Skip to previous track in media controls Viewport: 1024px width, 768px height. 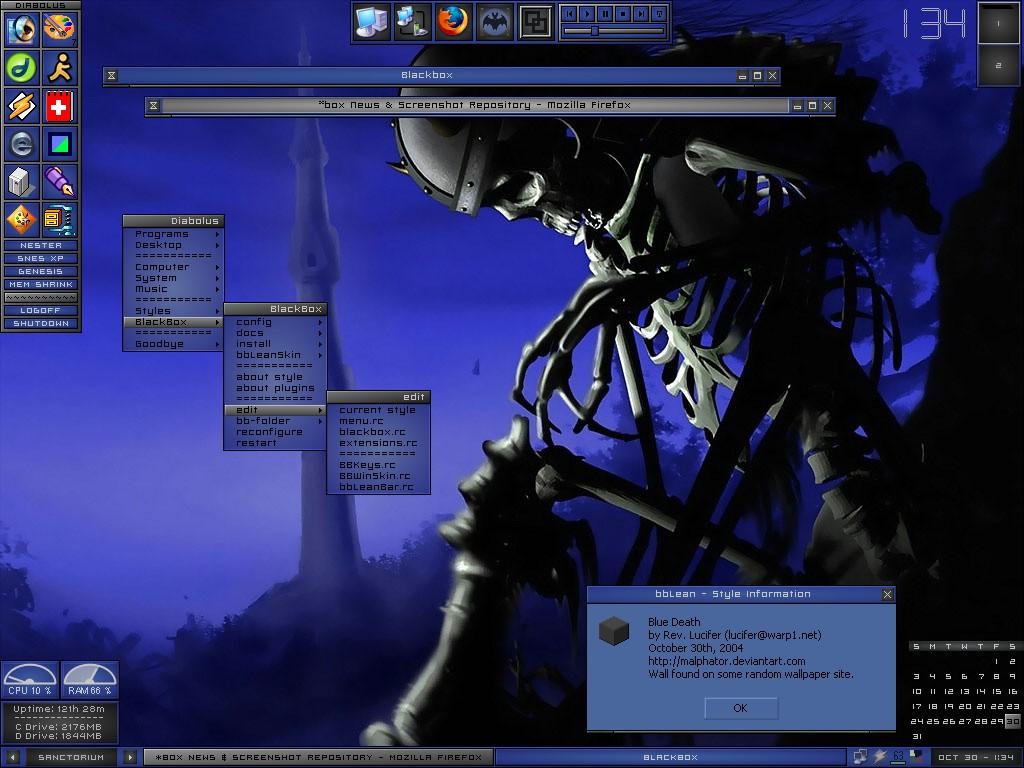(x=570, y=13)
